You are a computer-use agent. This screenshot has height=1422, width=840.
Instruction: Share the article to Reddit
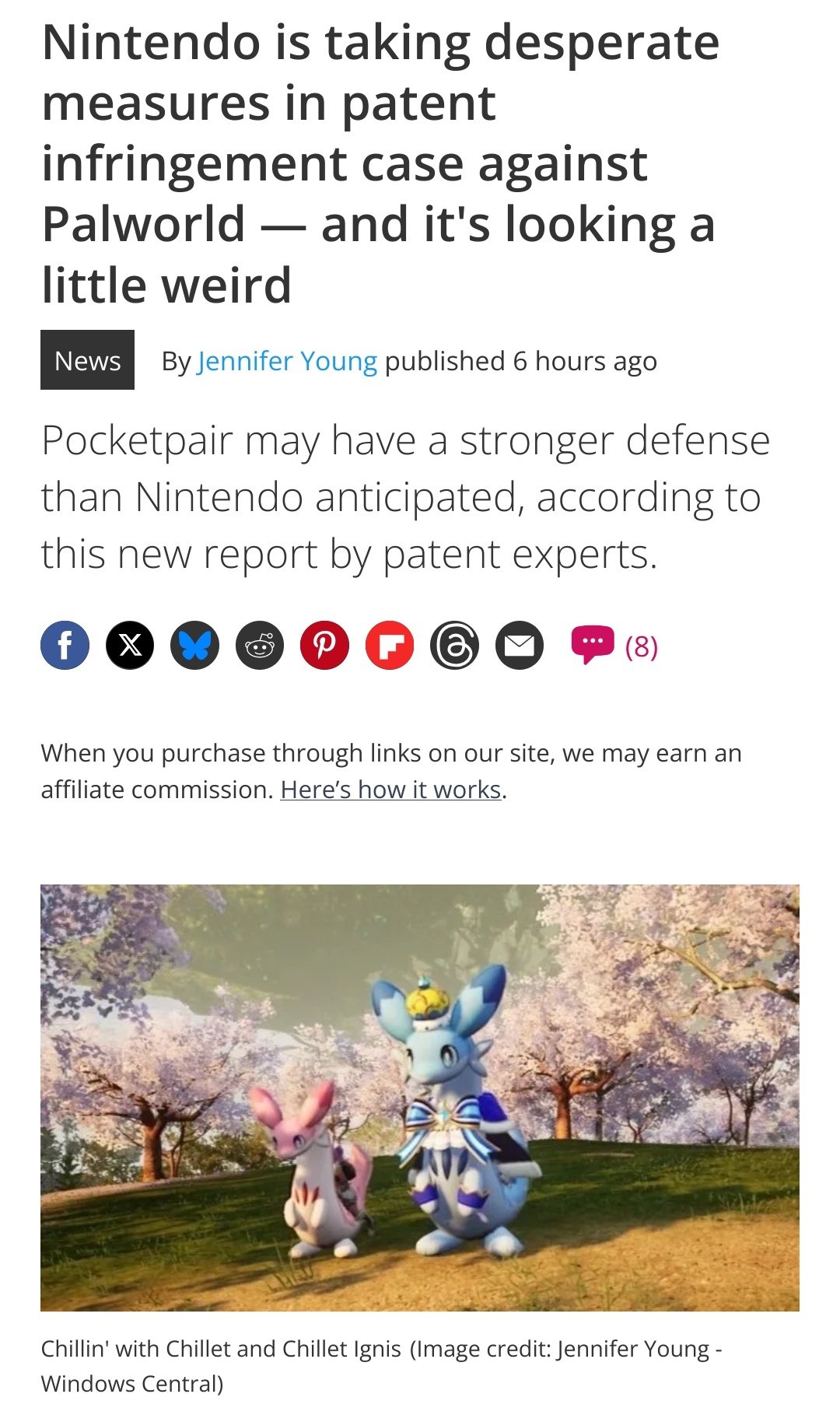point(260,646)
